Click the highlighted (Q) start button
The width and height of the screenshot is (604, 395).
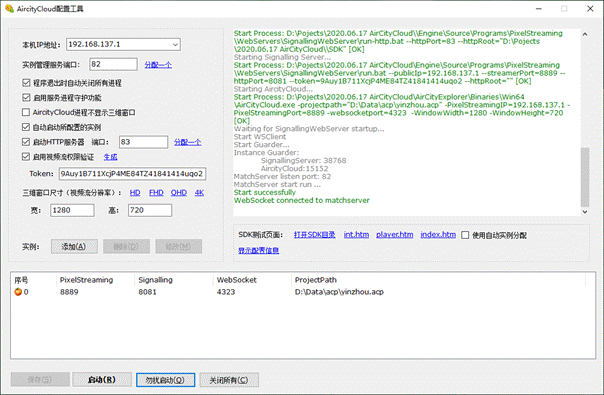[x=165, y=380]
